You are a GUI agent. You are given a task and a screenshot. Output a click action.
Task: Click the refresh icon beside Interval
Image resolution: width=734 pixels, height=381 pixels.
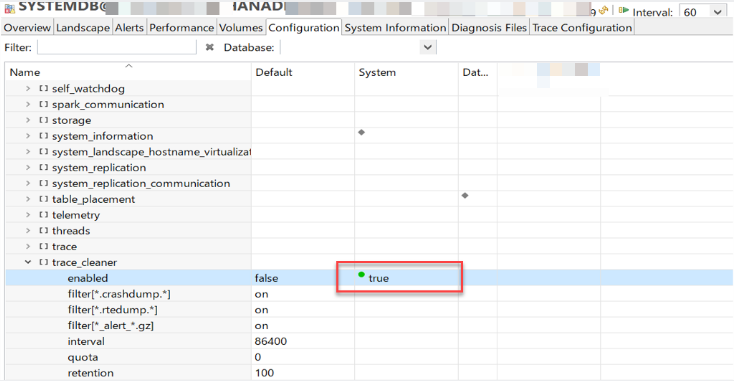pos(603,10)
